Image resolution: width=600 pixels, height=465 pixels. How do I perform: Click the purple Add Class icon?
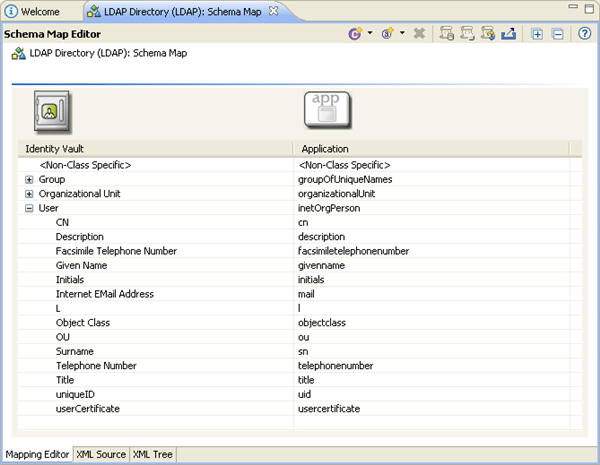pyautogui.click(x=355, y=34)
